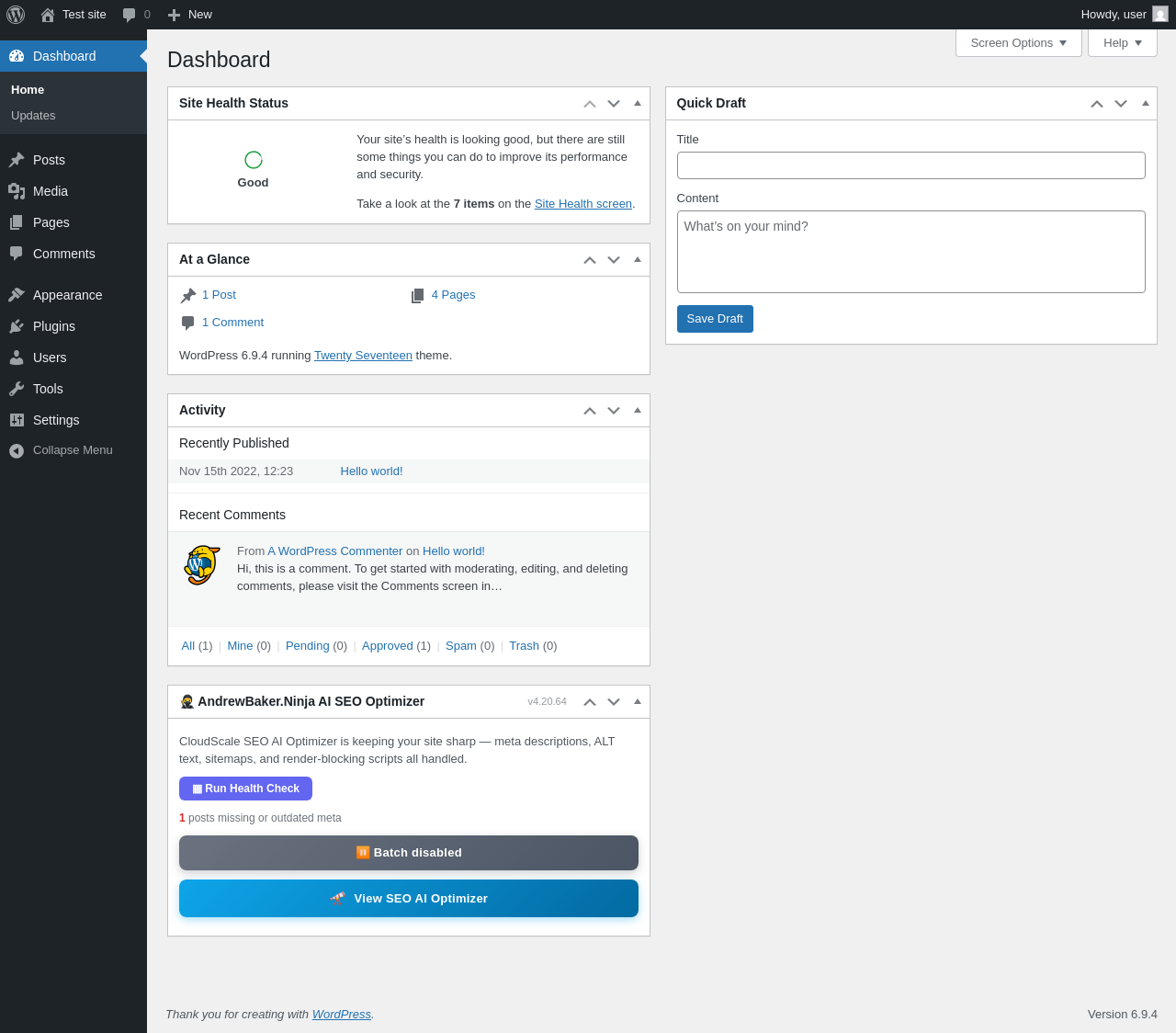Click the Comments bubble icon in sidebar
Image resolution: width=1176 pixels, height=1033 pixels.
point(17,254)
